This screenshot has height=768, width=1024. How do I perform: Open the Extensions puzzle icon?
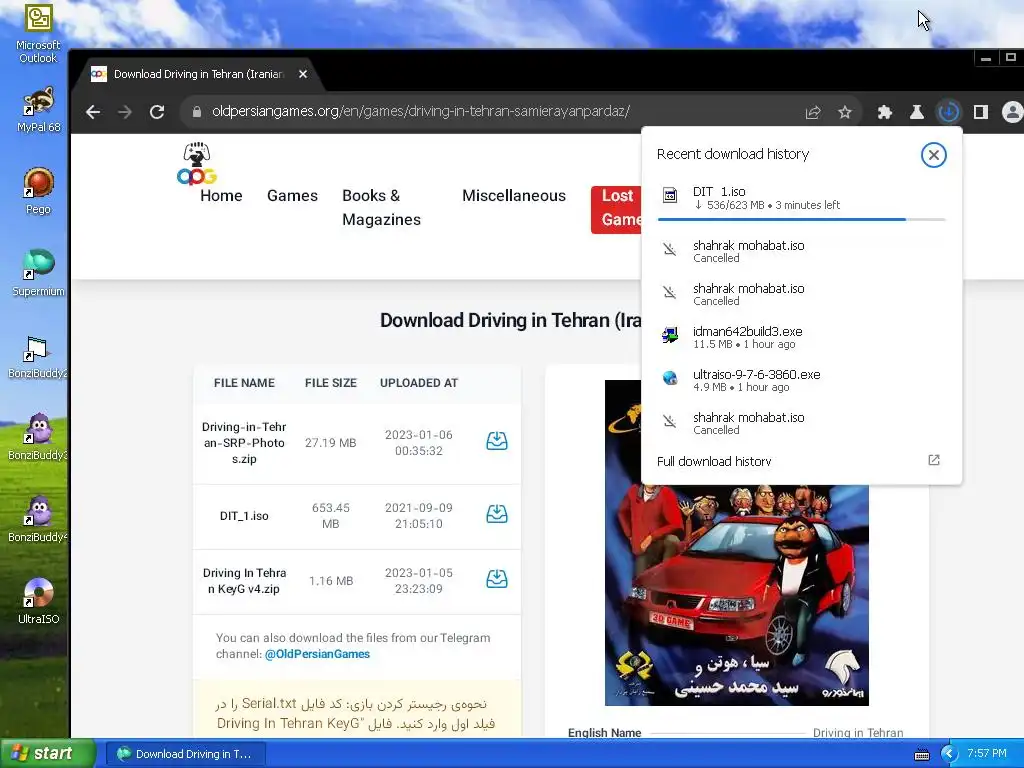pyautogui.click(x=885, y=112)
